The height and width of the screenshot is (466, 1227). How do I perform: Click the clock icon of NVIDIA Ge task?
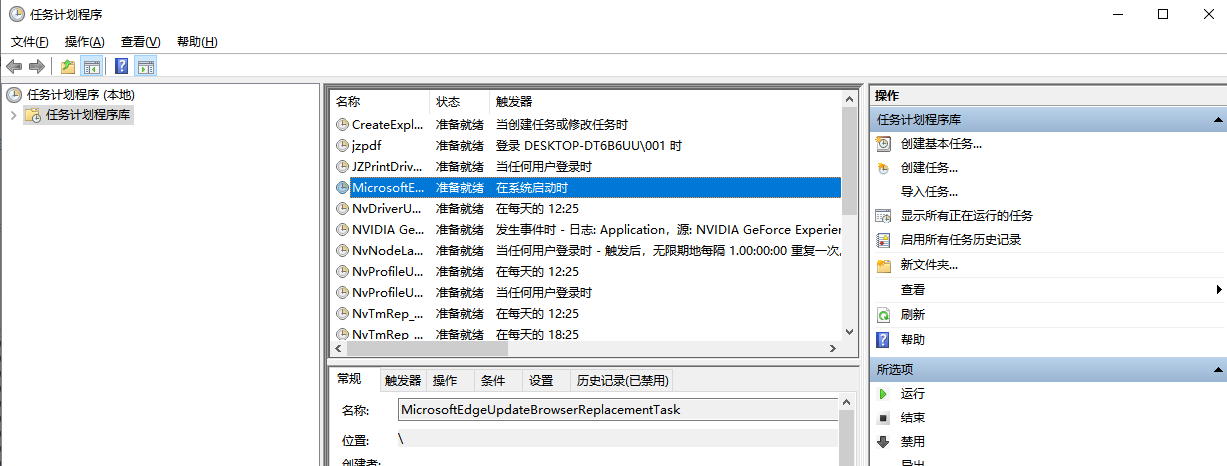point(342,230)
